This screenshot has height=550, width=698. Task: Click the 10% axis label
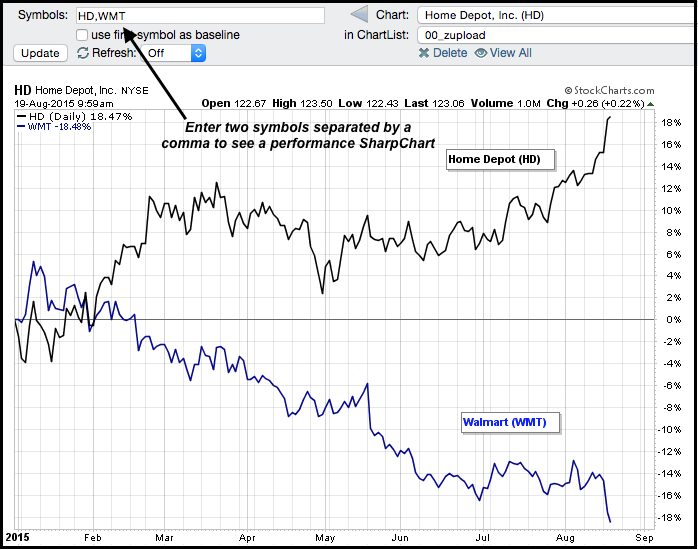pyautogui.click(x=671, y=211)
